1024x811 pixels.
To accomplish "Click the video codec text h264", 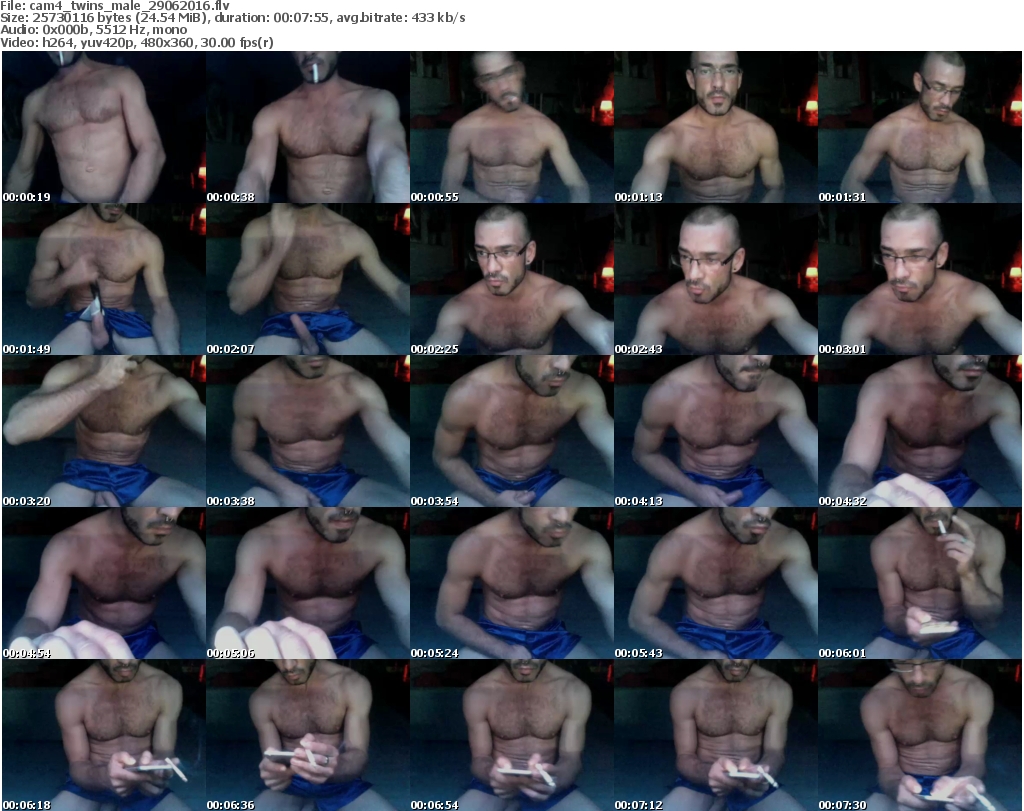I will click(x=57, y=42).
